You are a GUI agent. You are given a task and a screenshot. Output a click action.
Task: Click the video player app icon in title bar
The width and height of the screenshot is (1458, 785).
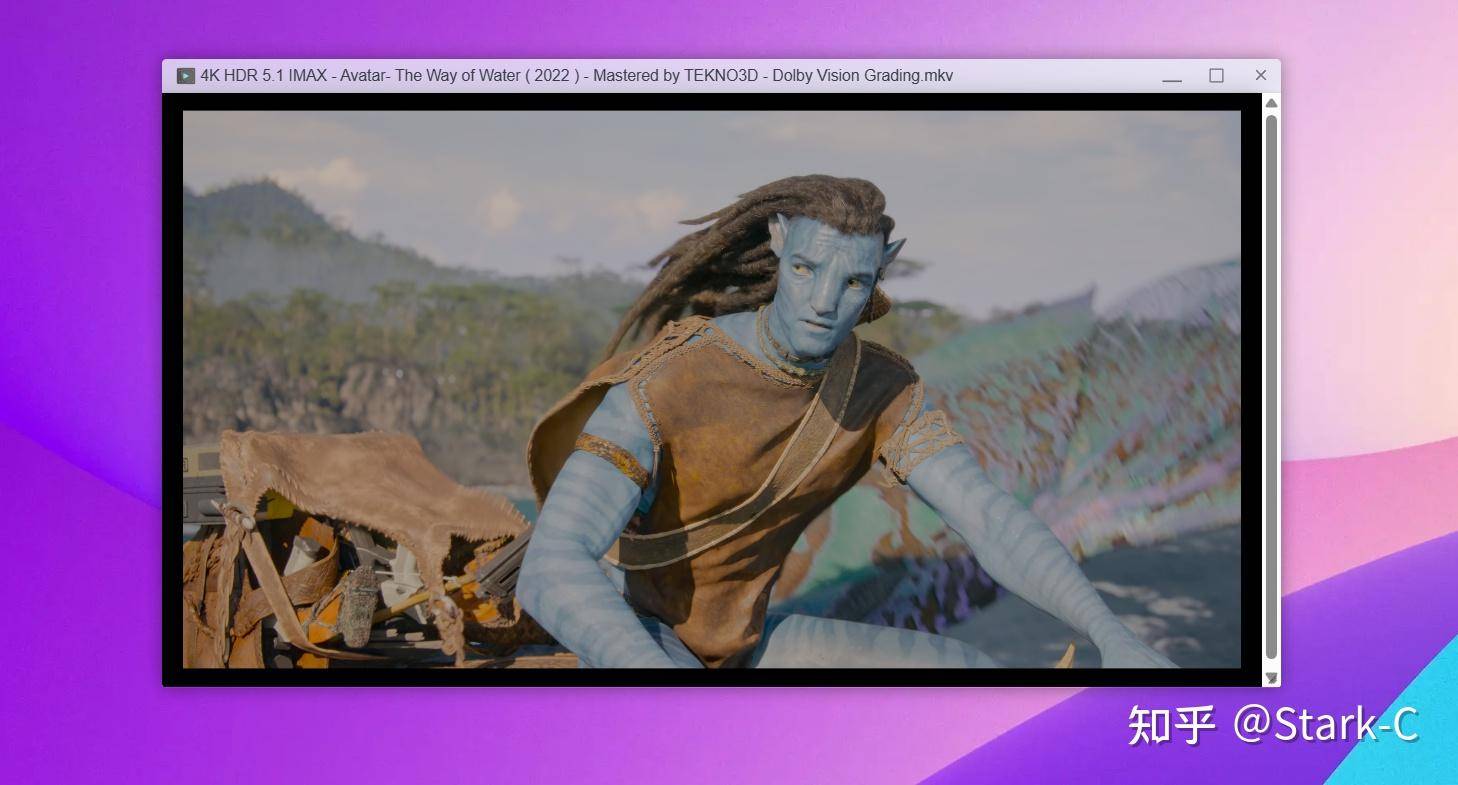pyautogui.click(x=185, y=76)
